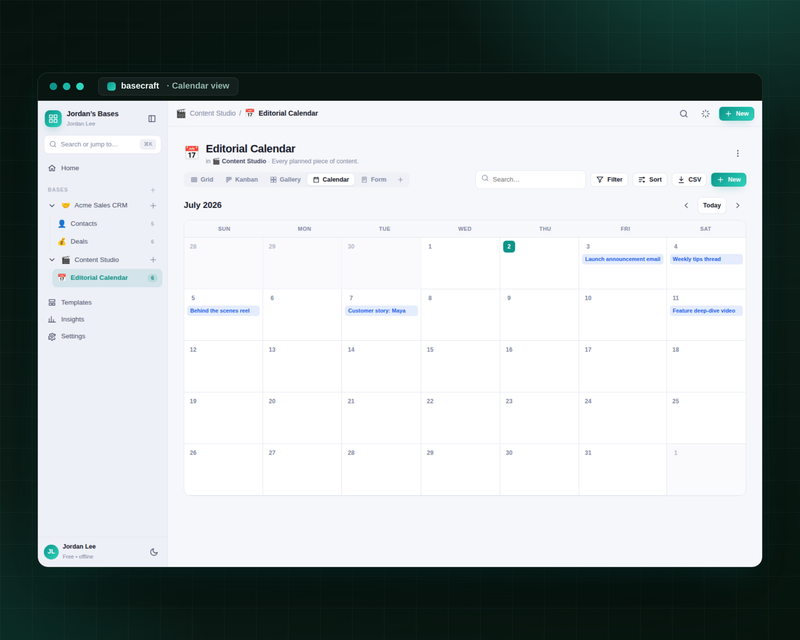Image resolution: width=800 pixels, height=640 pixels.
Task: Select July 31 calendar cell
Action: pos(622,470)
